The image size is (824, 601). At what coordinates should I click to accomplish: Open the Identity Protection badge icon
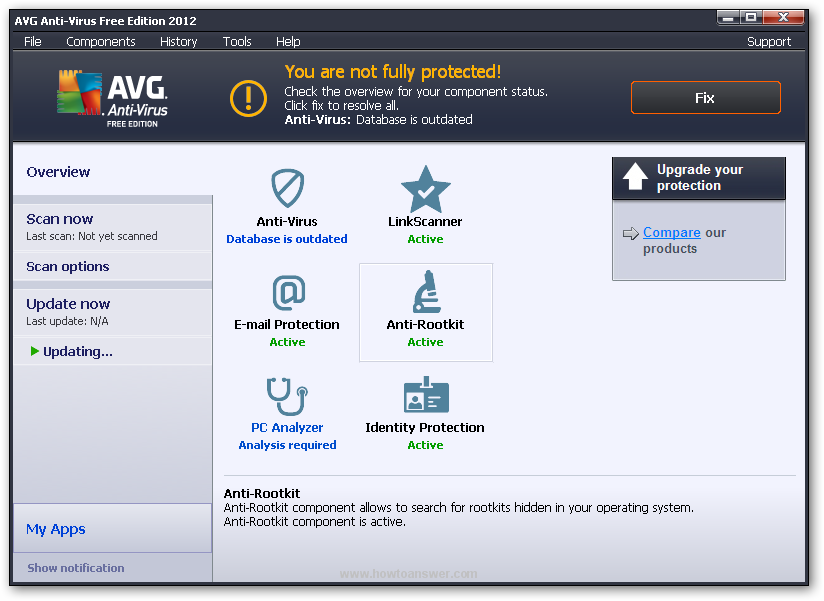426,395
